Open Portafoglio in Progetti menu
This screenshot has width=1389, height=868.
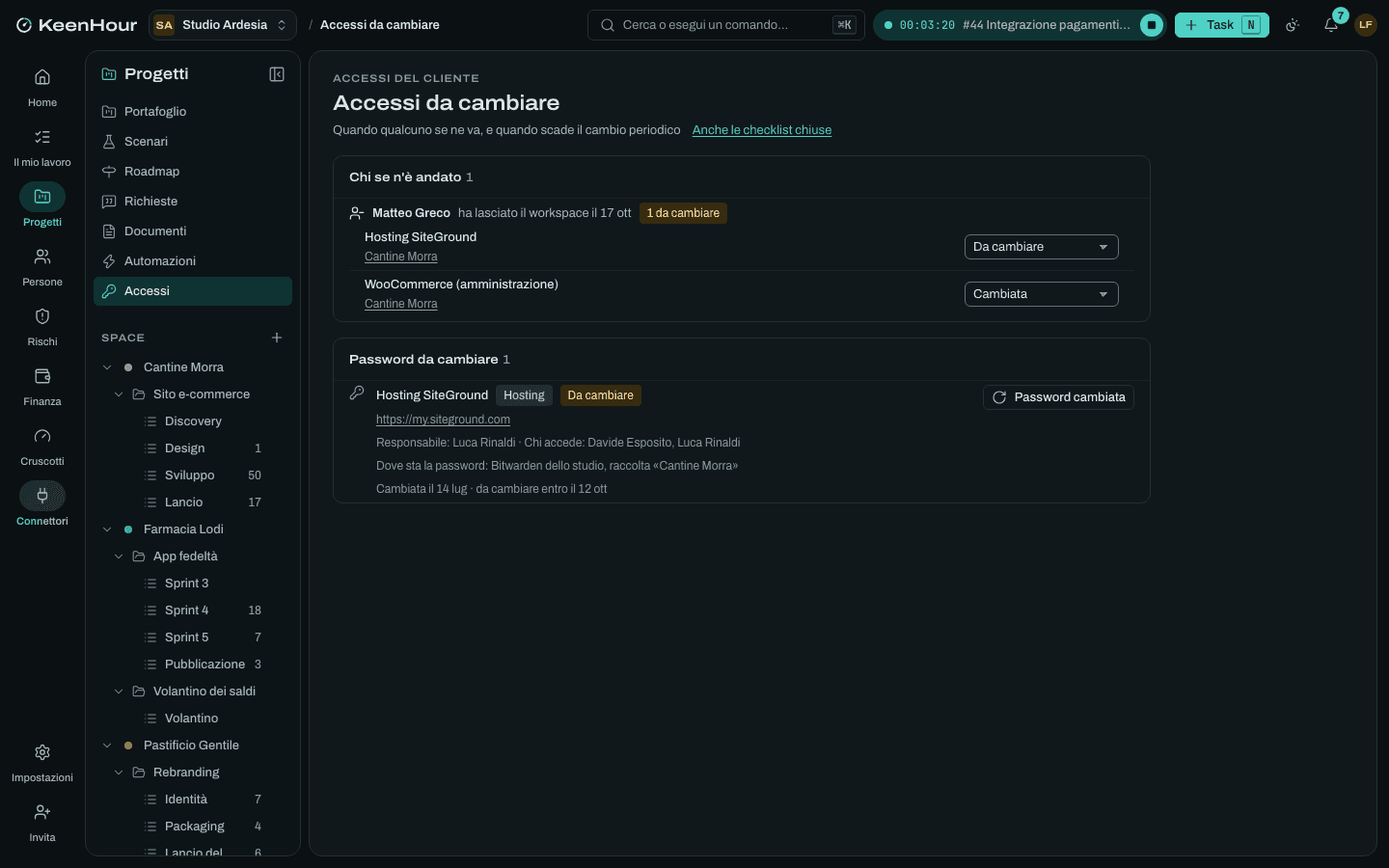pyautogui.click(x=193, y=112)
